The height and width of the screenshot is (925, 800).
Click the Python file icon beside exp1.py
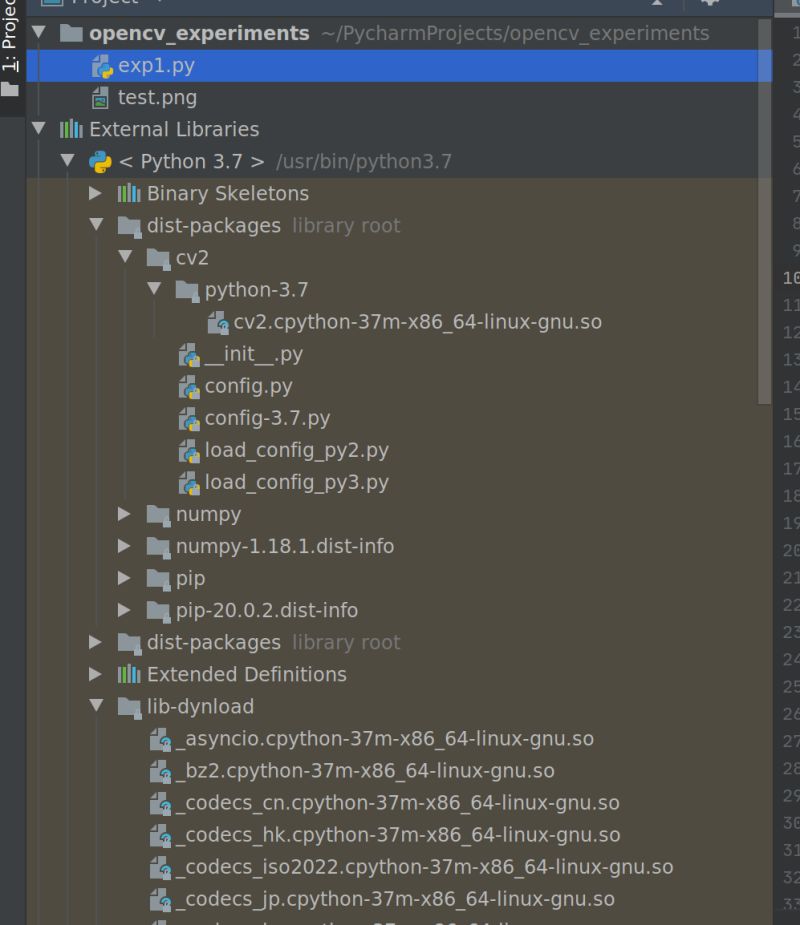pyautogui.click(x=102, y=65)
